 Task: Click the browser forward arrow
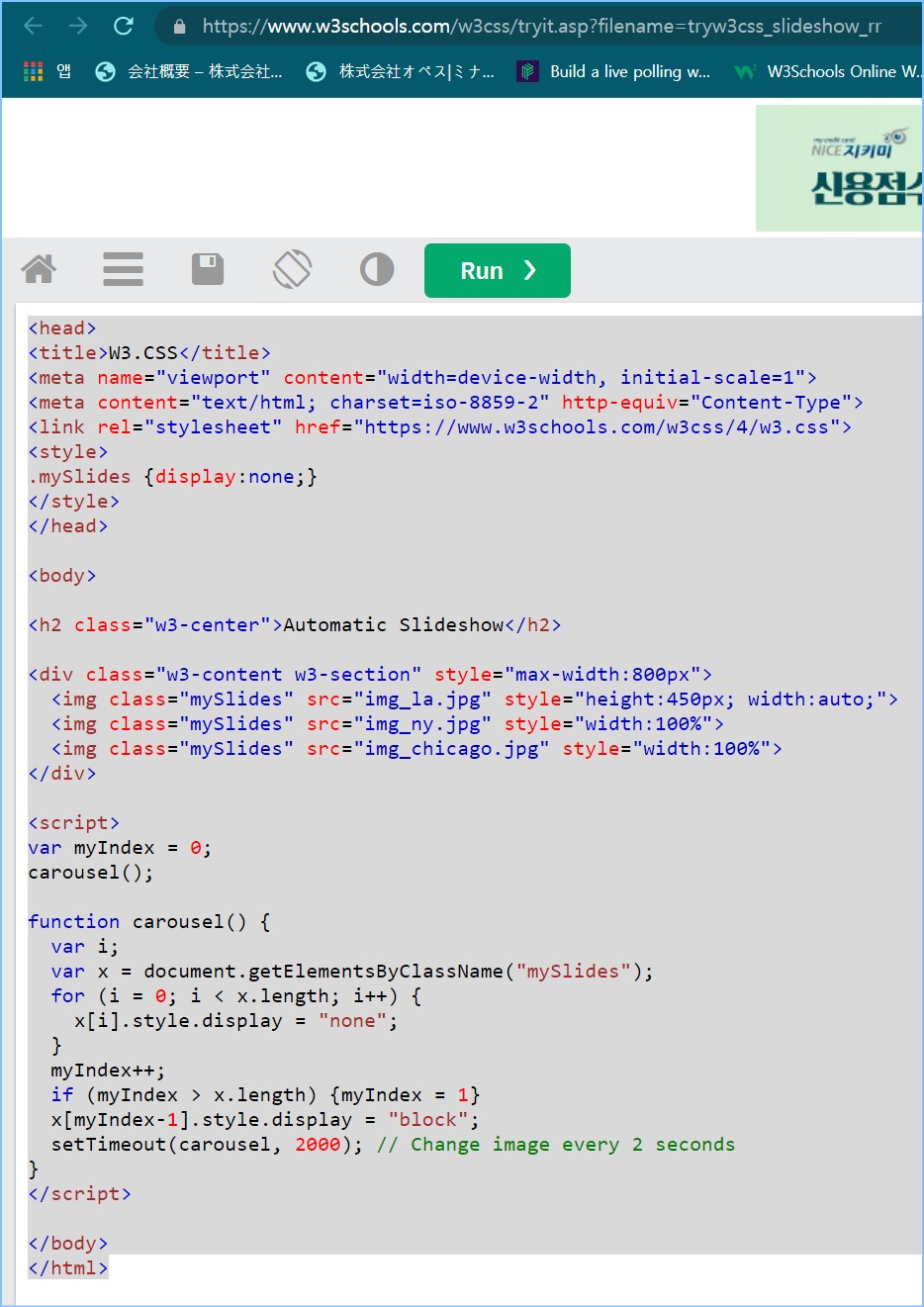[x=78, y=26]
